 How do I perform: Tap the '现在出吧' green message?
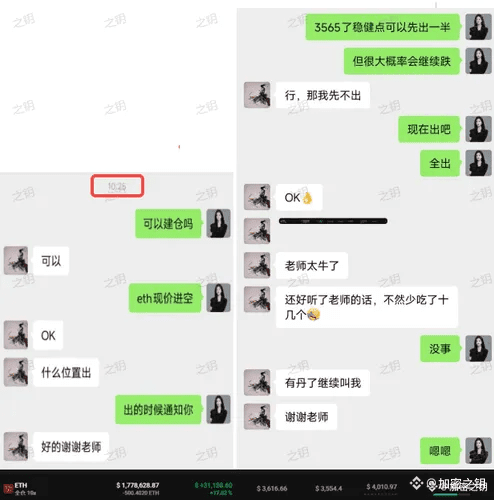click(x=429, y=129)
